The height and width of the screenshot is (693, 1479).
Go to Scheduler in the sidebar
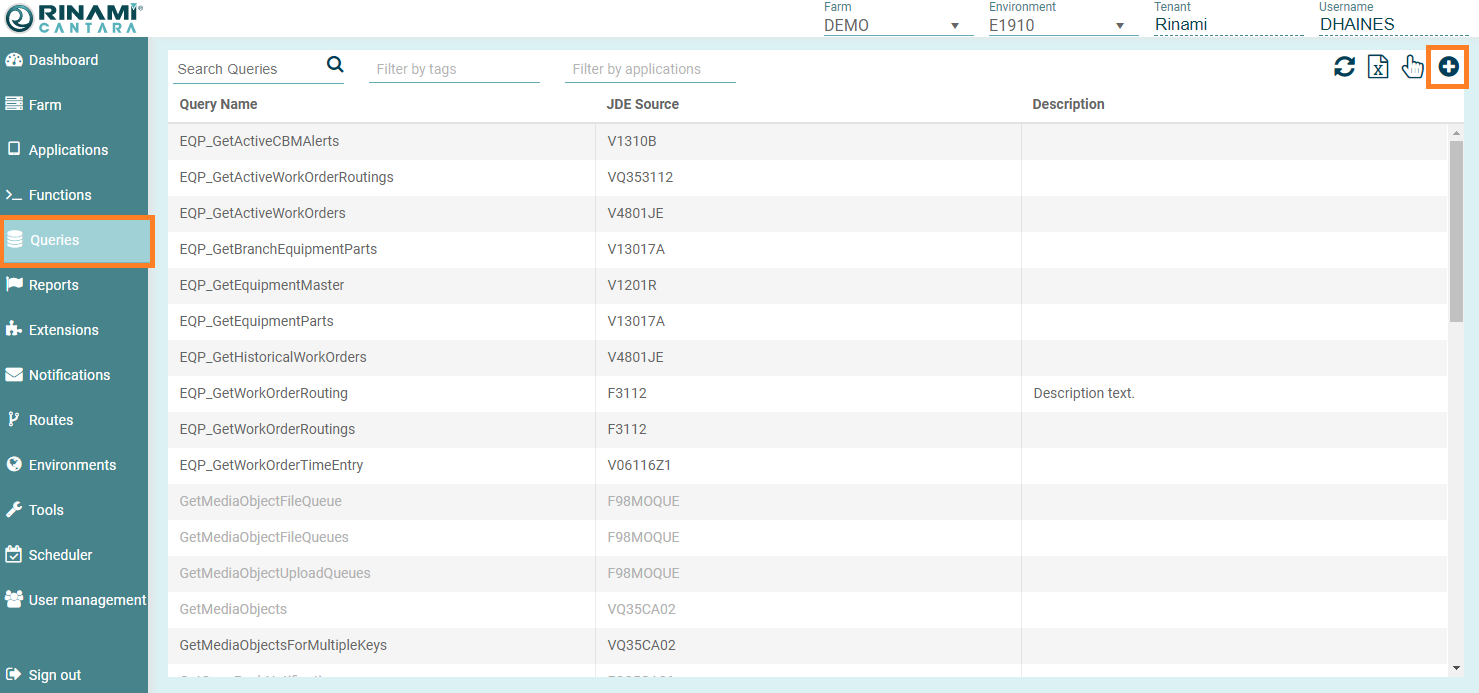pyautogui.click(x=60, y=555)
